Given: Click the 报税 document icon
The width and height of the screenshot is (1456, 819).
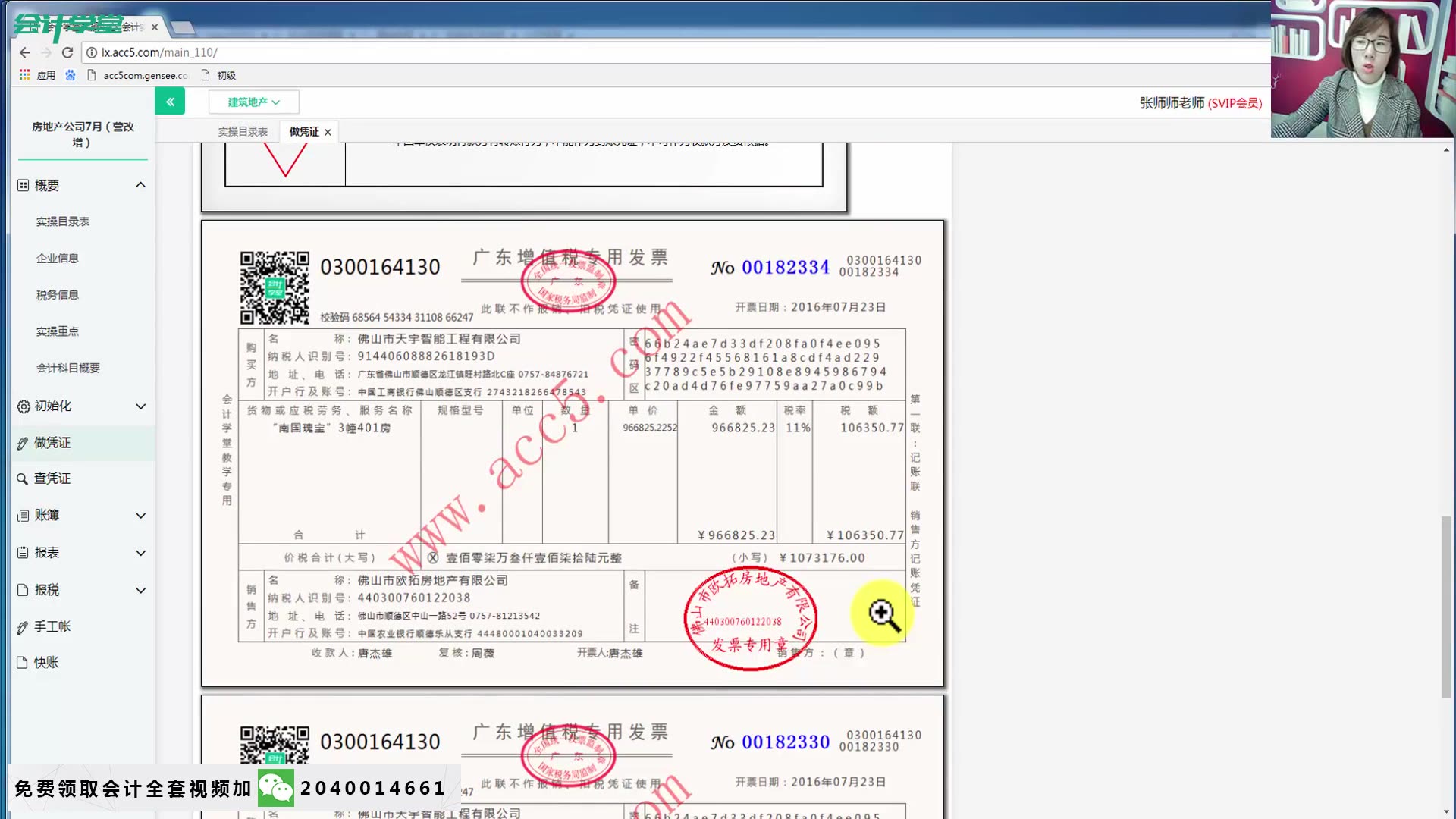Looking at the screenshot, I should point(23,590).
